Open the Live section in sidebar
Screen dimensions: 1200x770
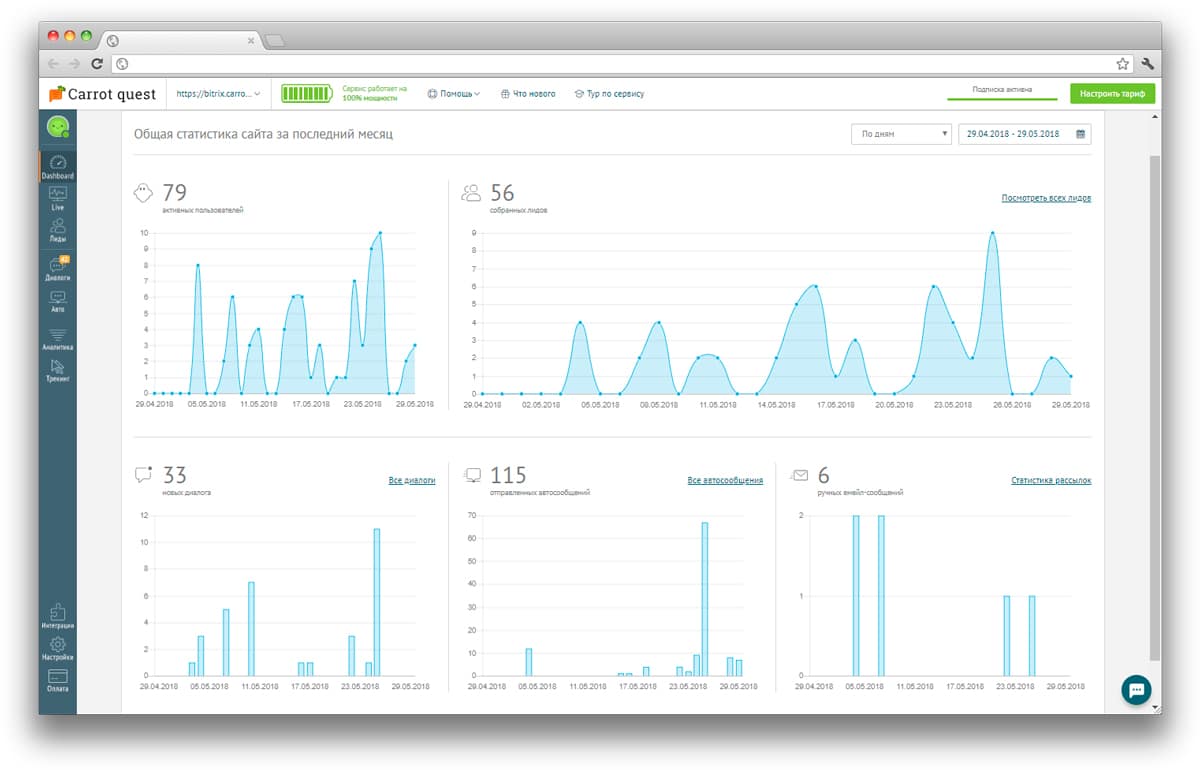(57, 197)
